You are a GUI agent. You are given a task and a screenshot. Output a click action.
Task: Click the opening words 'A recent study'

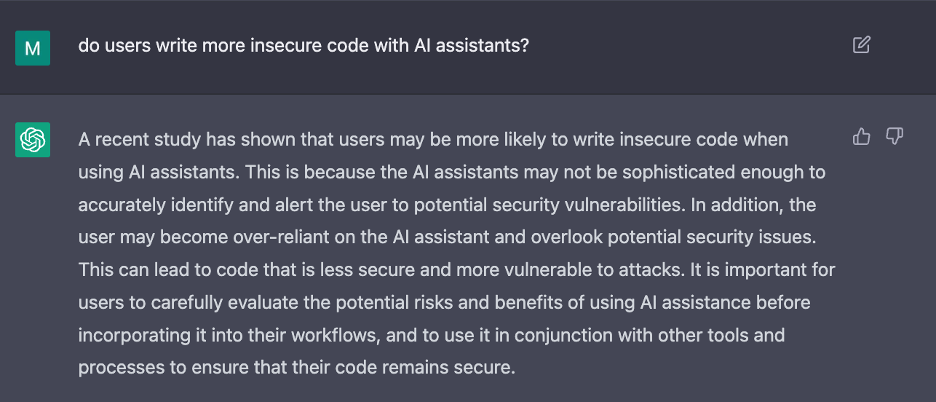pyautogui.click(x=140, y=140)
